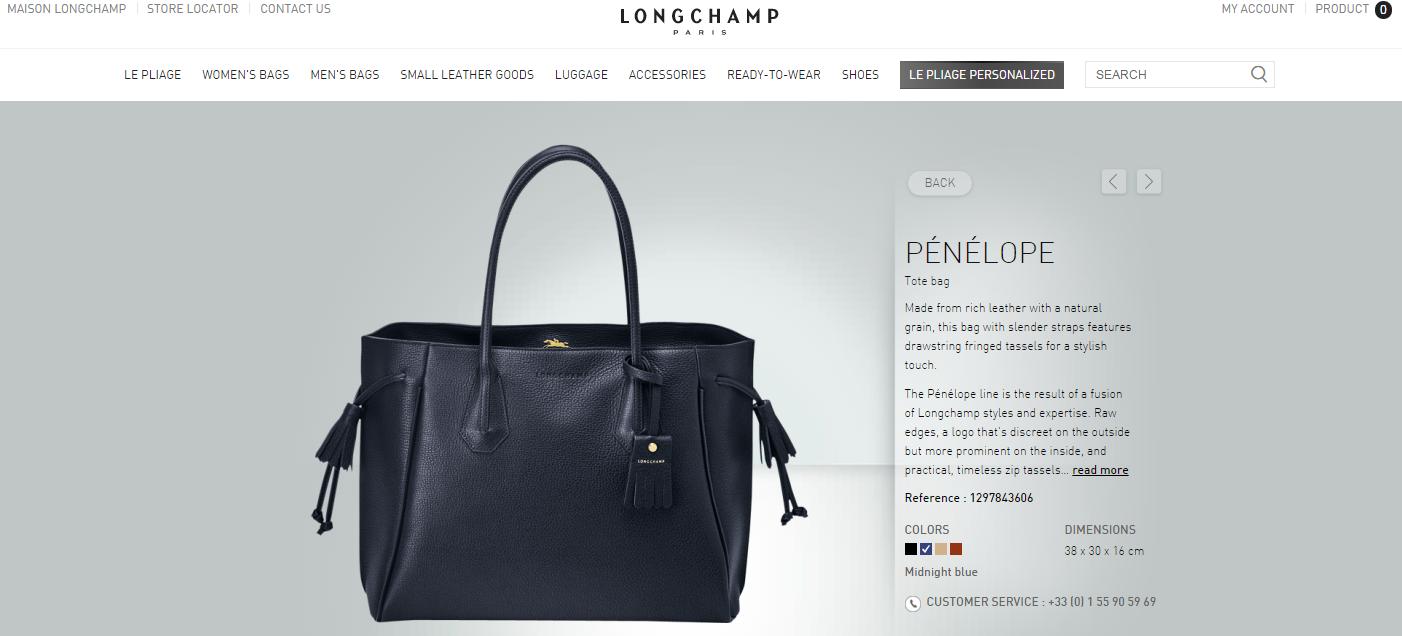Select the beige color swatch

pyautogui.click(x=941, y=549)
